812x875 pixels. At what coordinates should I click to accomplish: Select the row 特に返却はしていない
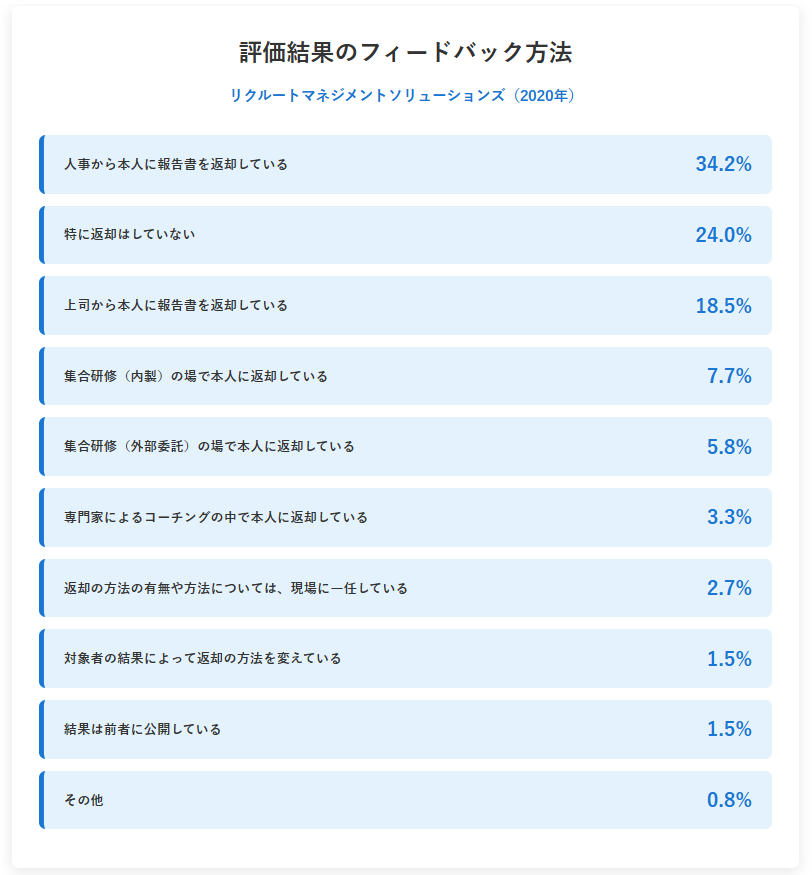coord(406,235)
